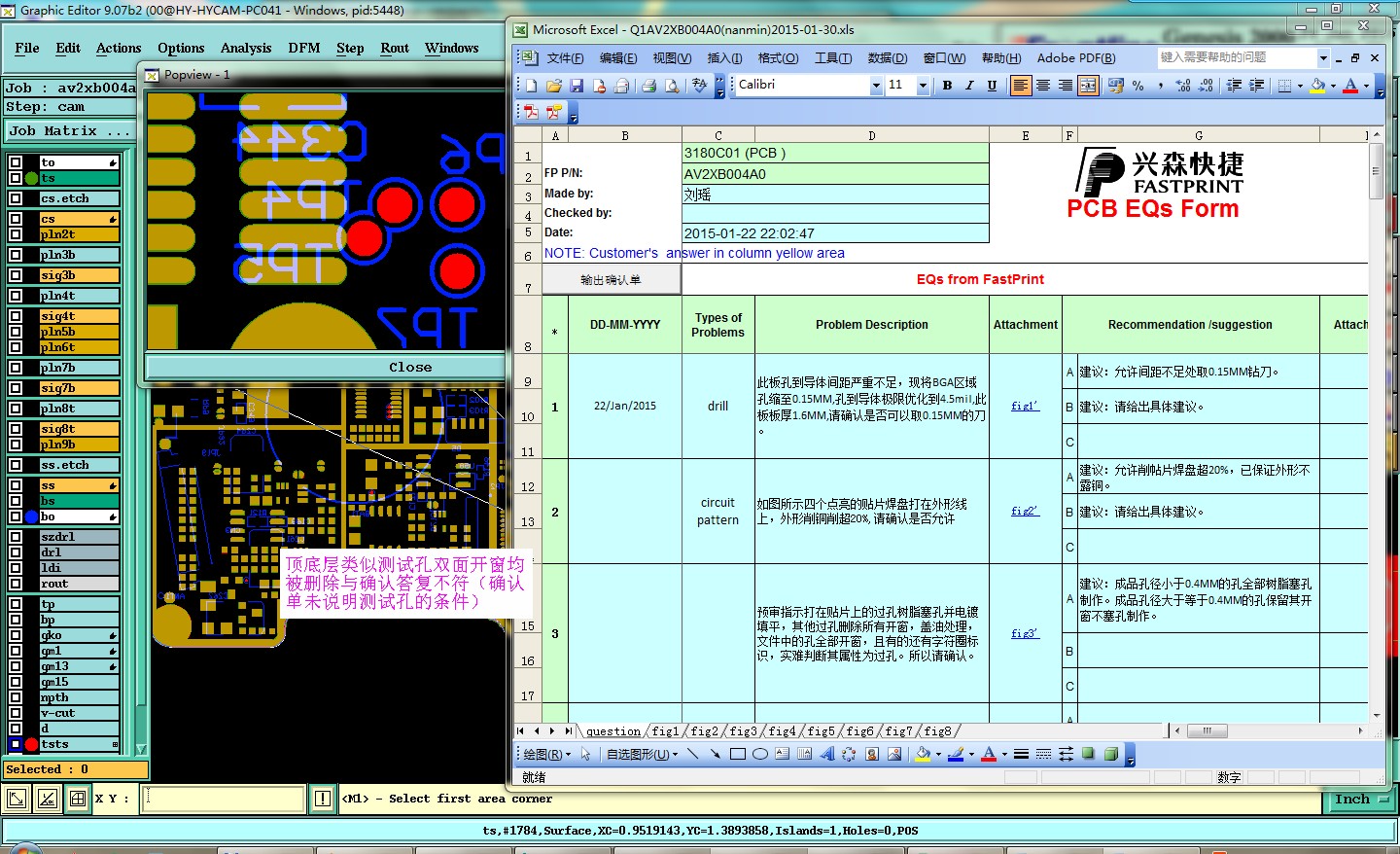Click the Print icon in Excel toolbar

[648, 86]
